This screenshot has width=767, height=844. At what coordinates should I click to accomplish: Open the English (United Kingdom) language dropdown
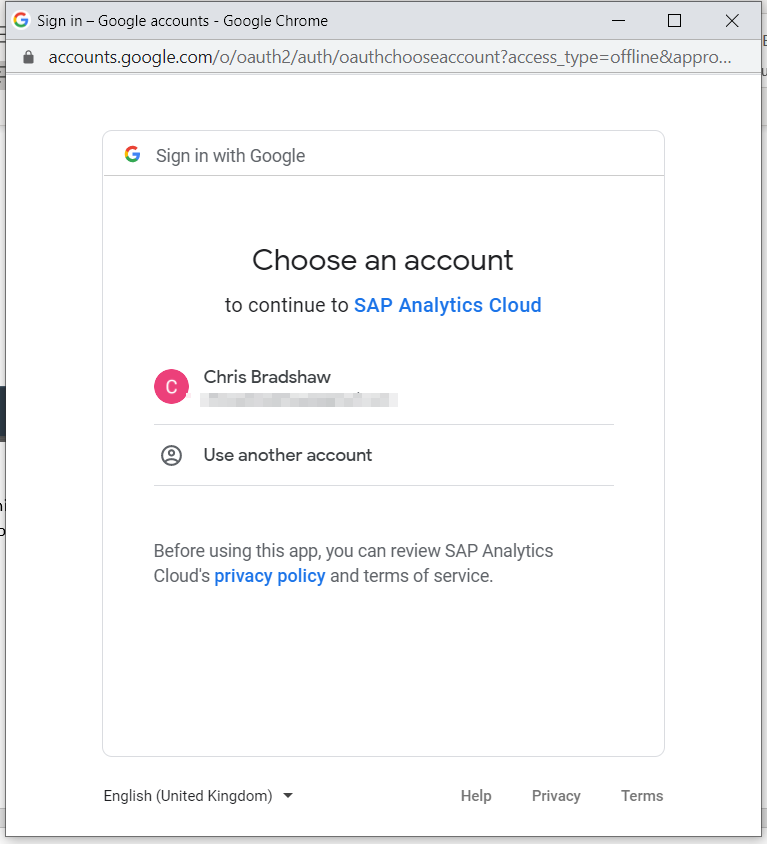pyautogui.click(x=198, y=796)
